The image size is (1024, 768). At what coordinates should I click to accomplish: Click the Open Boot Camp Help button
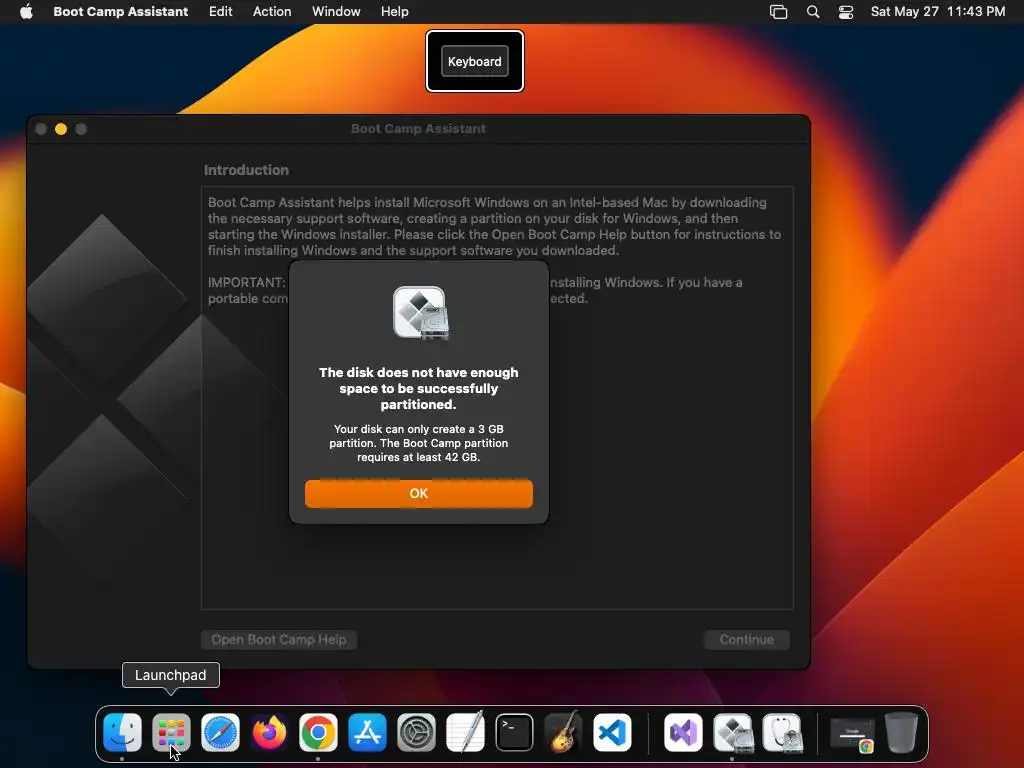(279, 639)
